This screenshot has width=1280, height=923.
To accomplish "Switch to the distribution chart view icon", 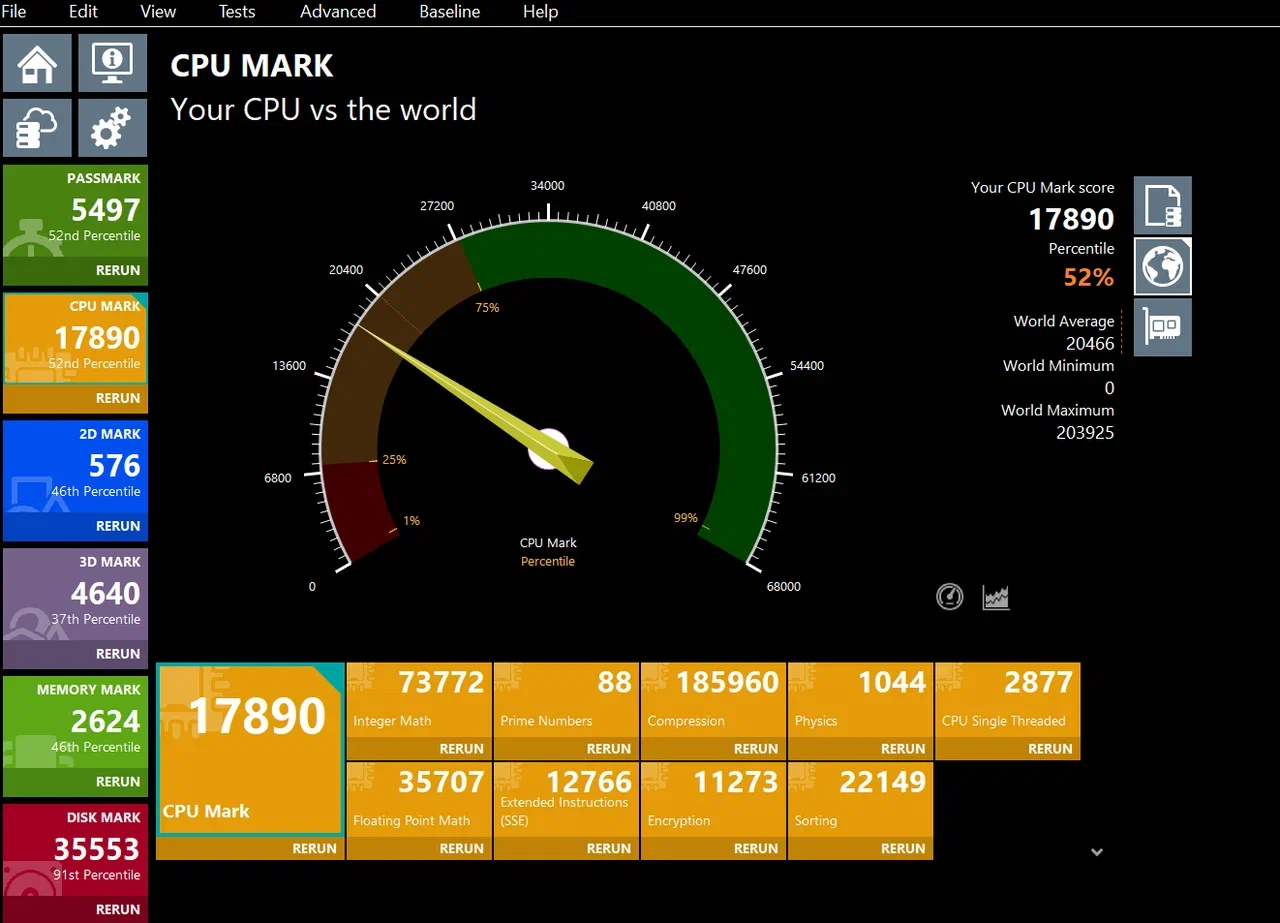I will click(996, 597).
